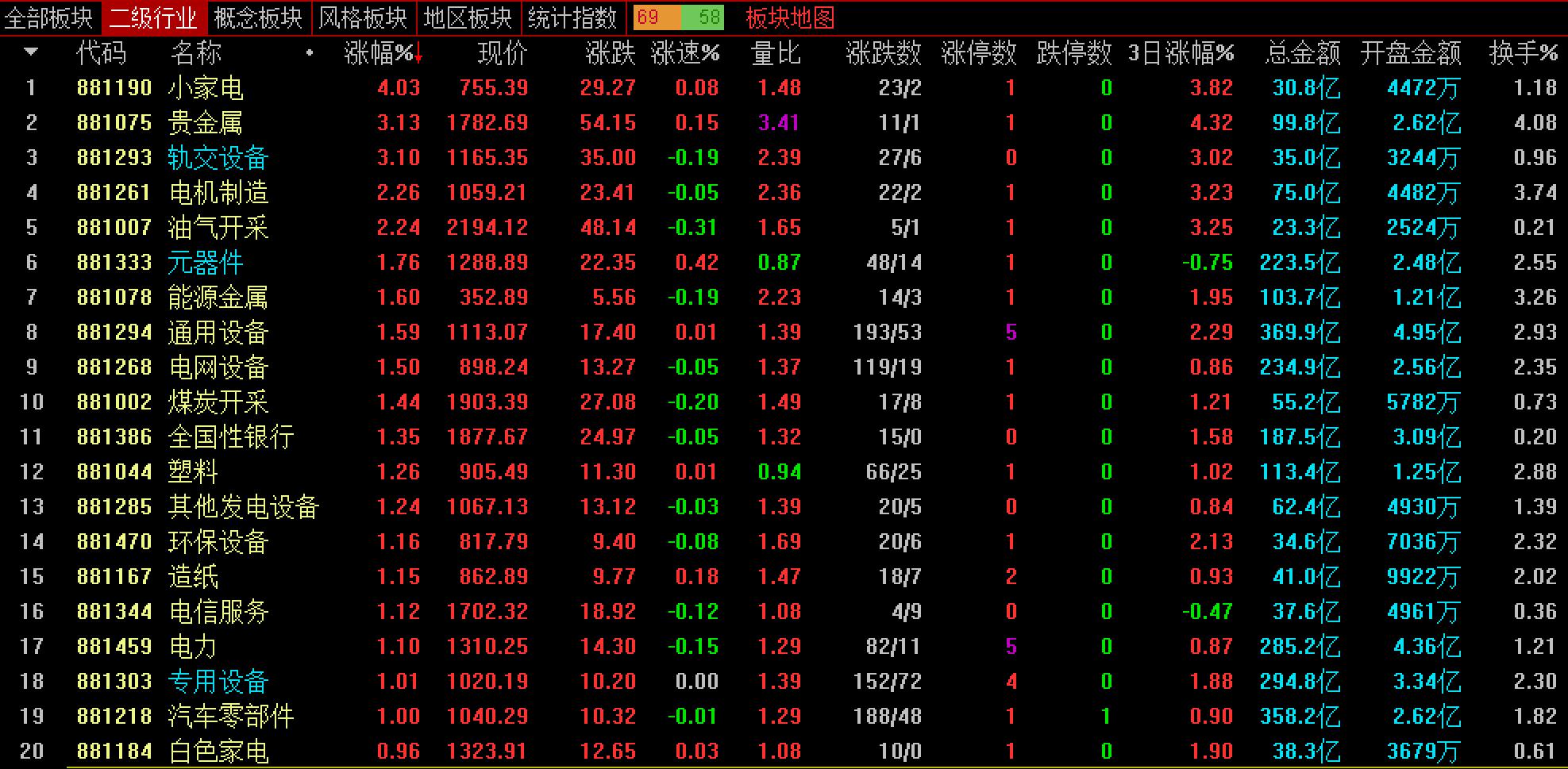Select the 白色家电 sector name
The height and width of the screenshot is (769, 1568).
[x=218, y=751]
